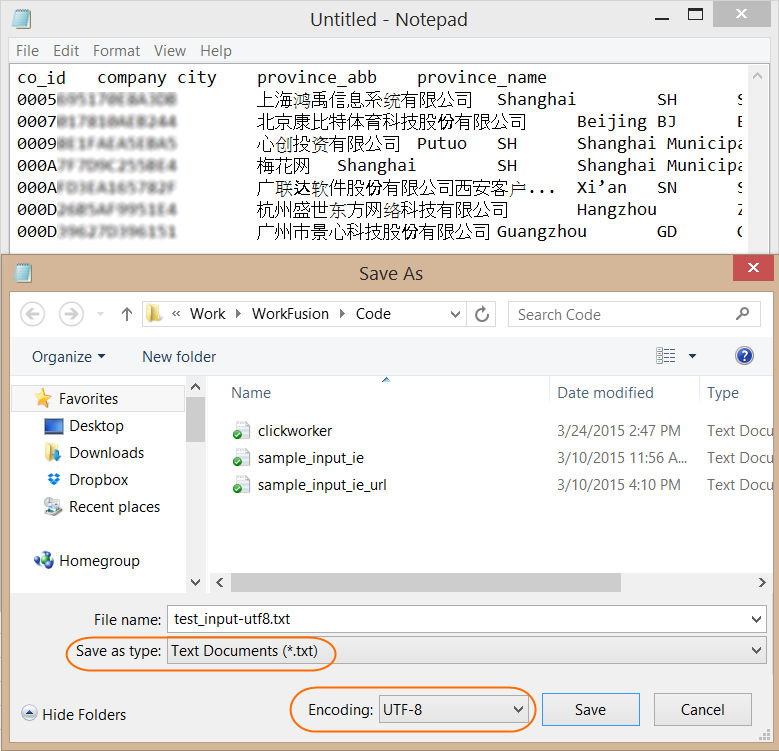Change view with the view layout icon
779x751 pixels.
tap(666, 356)
